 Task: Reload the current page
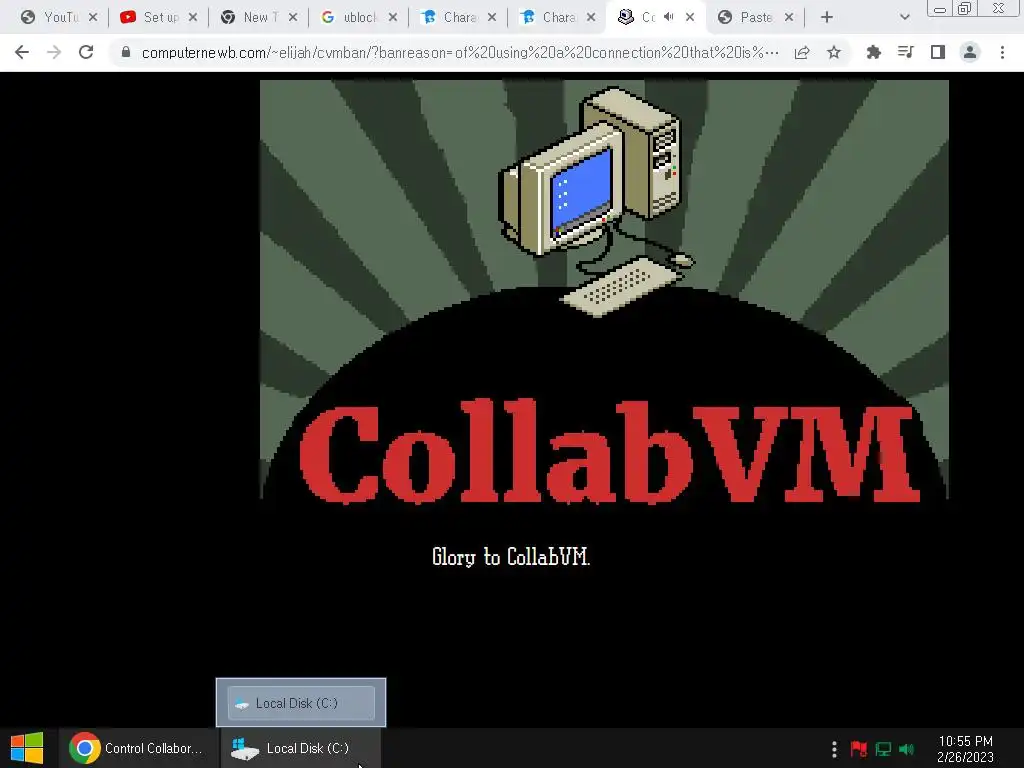[x=86, y=52]
